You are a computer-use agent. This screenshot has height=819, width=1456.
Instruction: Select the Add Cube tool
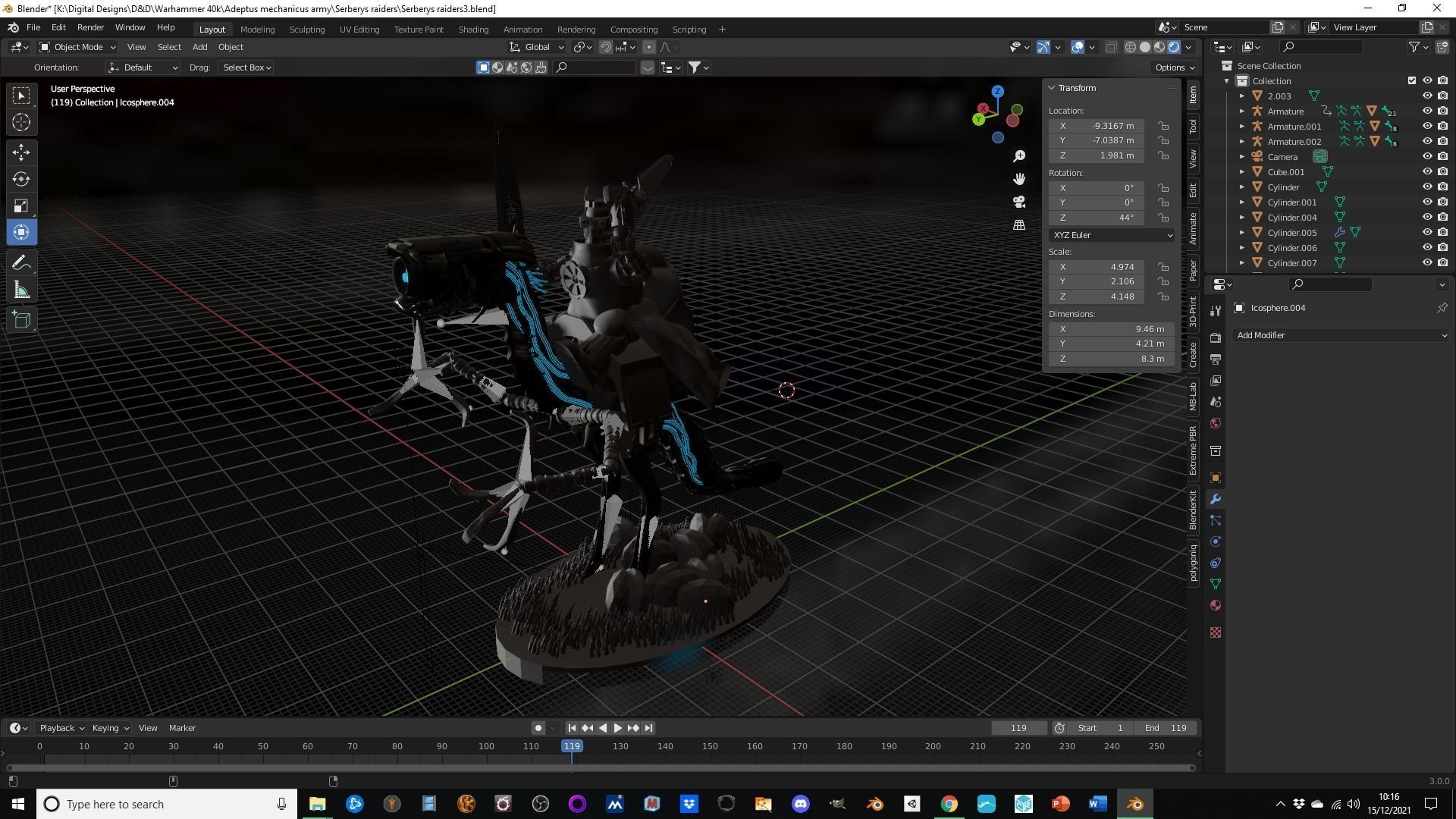coord(21,320)
